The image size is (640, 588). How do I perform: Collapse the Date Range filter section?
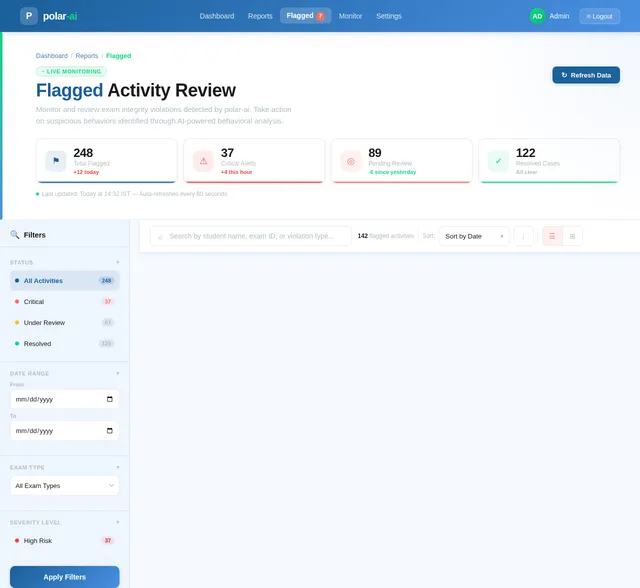[118, 373]
